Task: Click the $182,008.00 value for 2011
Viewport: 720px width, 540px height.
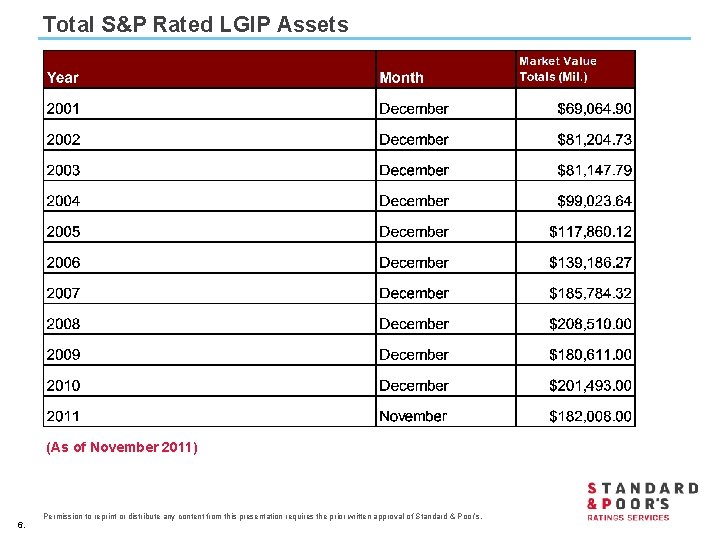Action: click(590, 416)
